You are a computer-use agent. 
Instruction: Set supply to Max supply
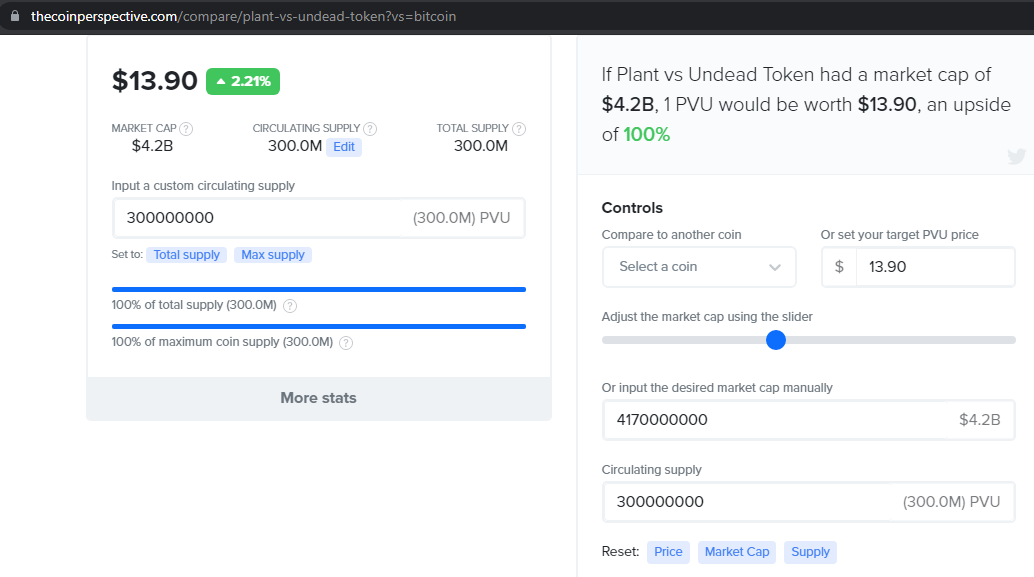click(273, 255)
